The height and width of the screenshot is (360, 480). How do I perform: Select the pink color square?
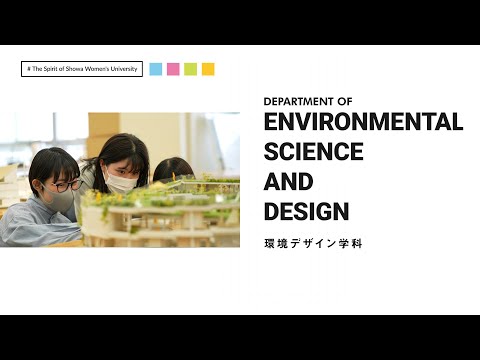coord(173,69)
